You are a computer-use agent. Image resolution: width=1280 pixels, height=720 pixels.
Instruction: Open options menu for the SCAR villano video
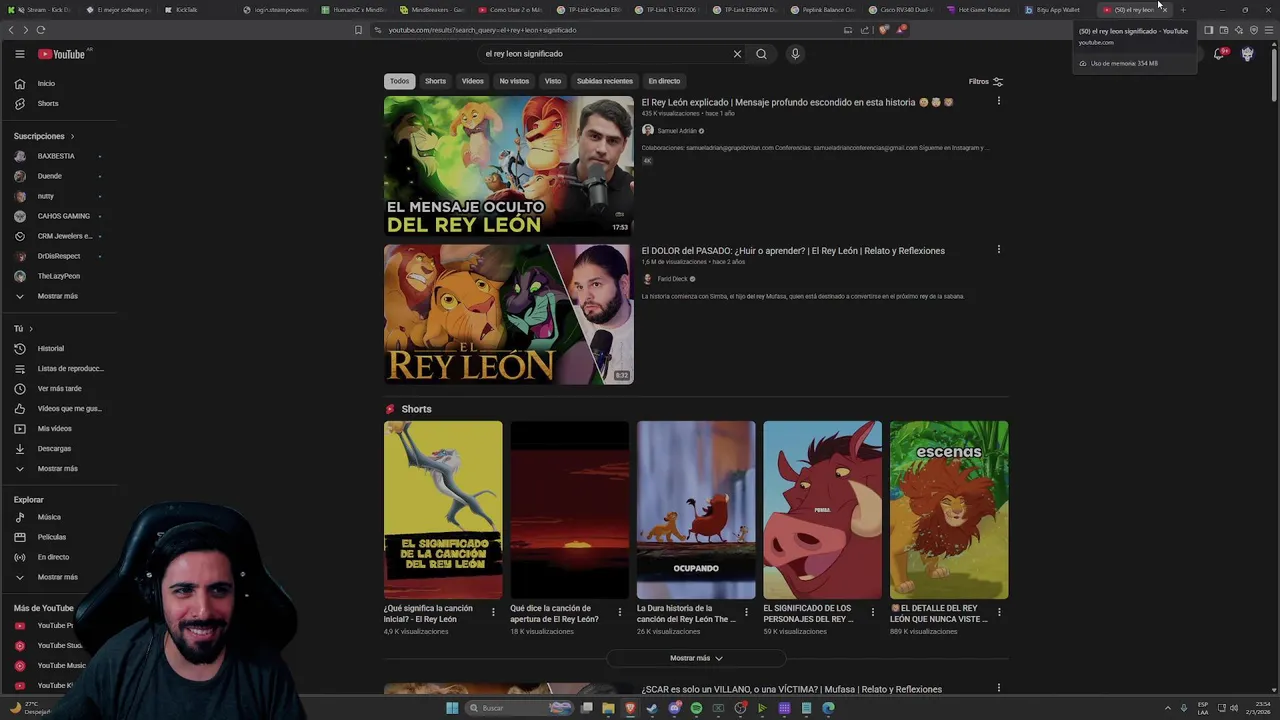[x=998, y=688]
